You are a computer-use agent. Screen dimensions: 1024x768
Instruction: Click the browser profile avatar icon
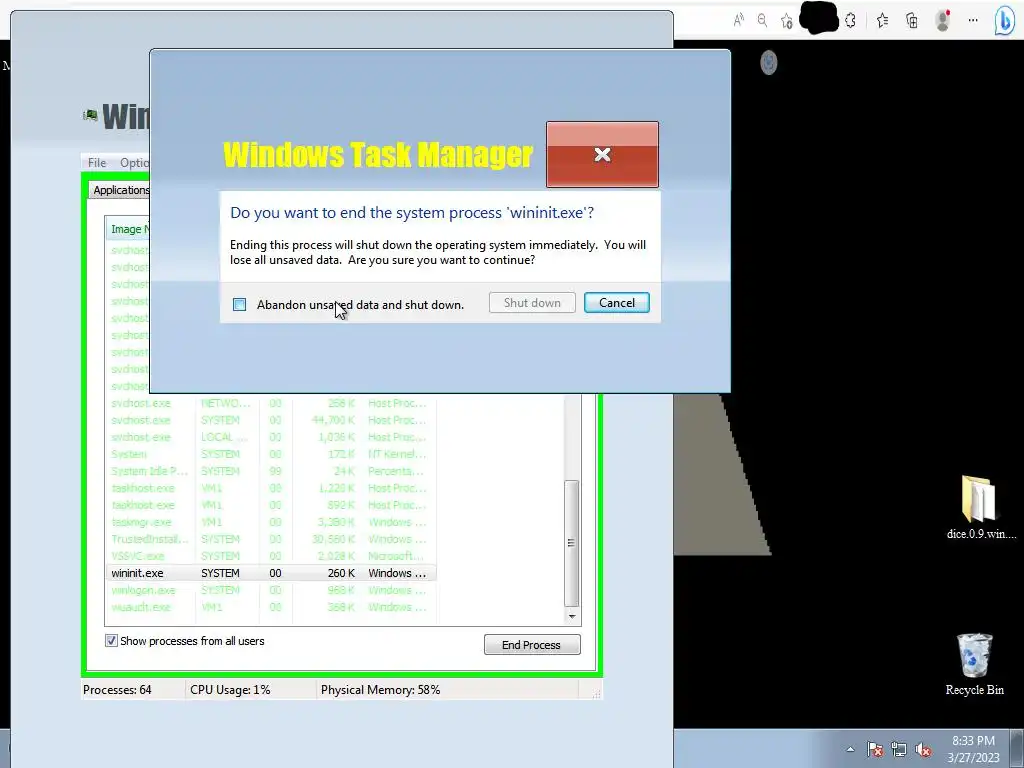coord(942,20)
